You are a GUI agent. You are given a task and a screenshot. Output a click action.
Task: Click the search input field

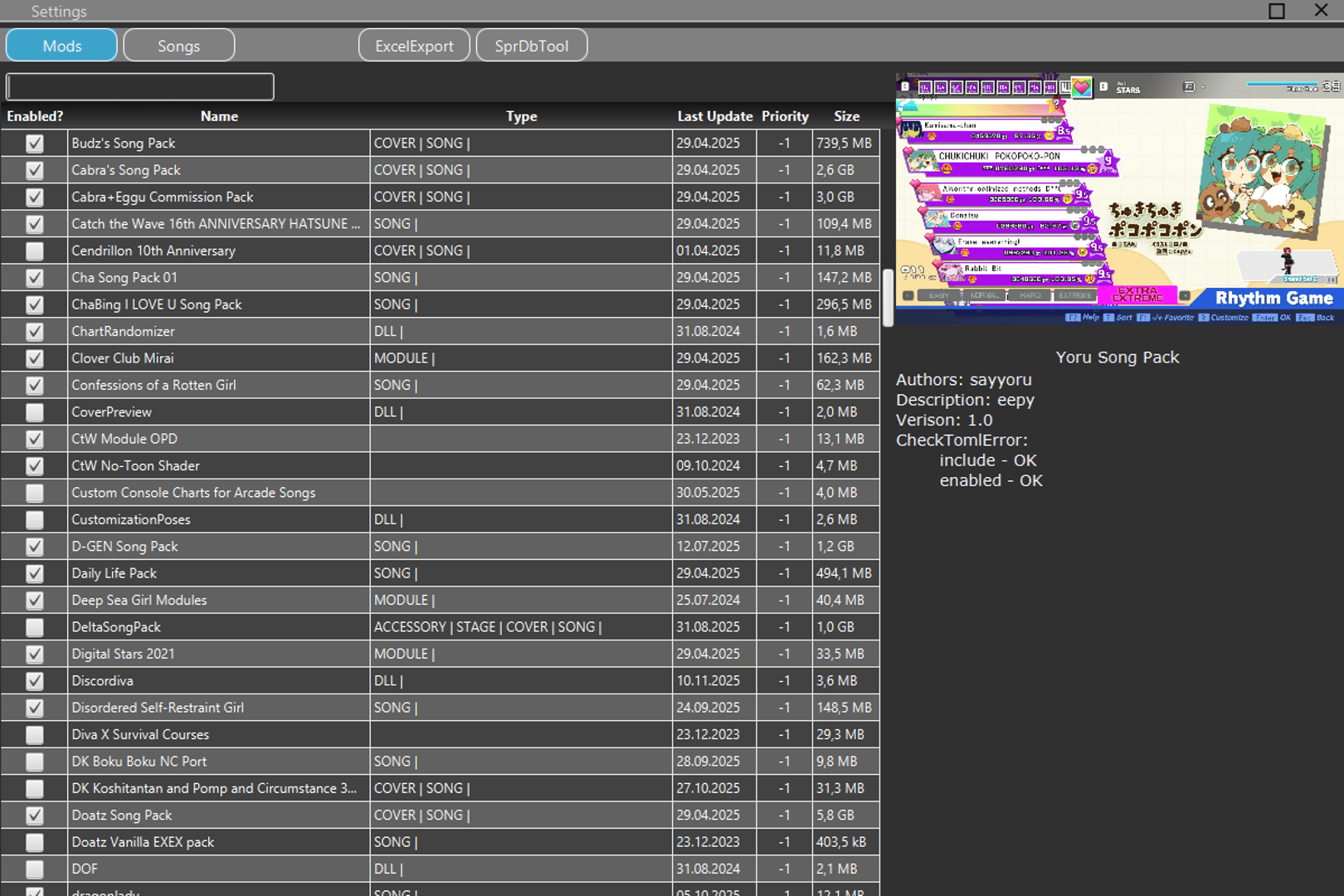pyautogui.click(x=139, y=86)
